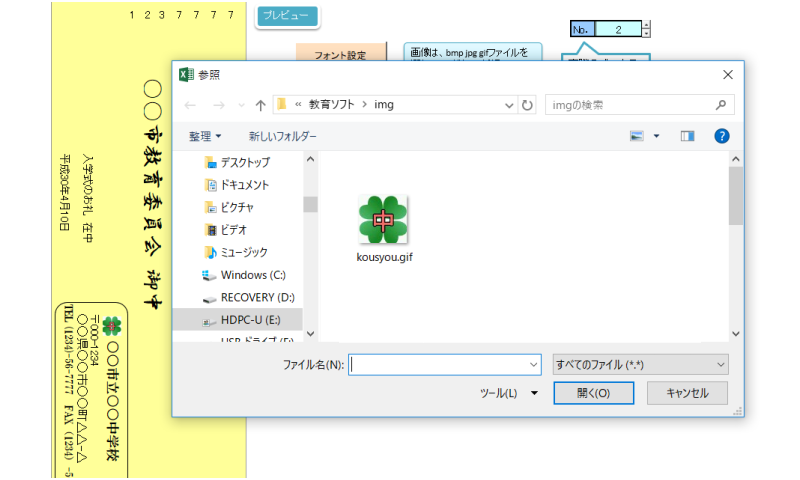
Task: Click the キャンセル button
Action: pyautogui.click(x=687, y=393)
